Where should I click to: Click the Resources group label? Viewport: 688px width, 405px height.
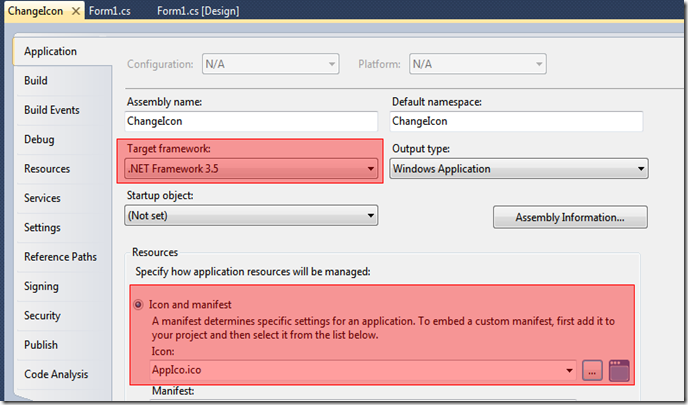click(x=155, y=252)
